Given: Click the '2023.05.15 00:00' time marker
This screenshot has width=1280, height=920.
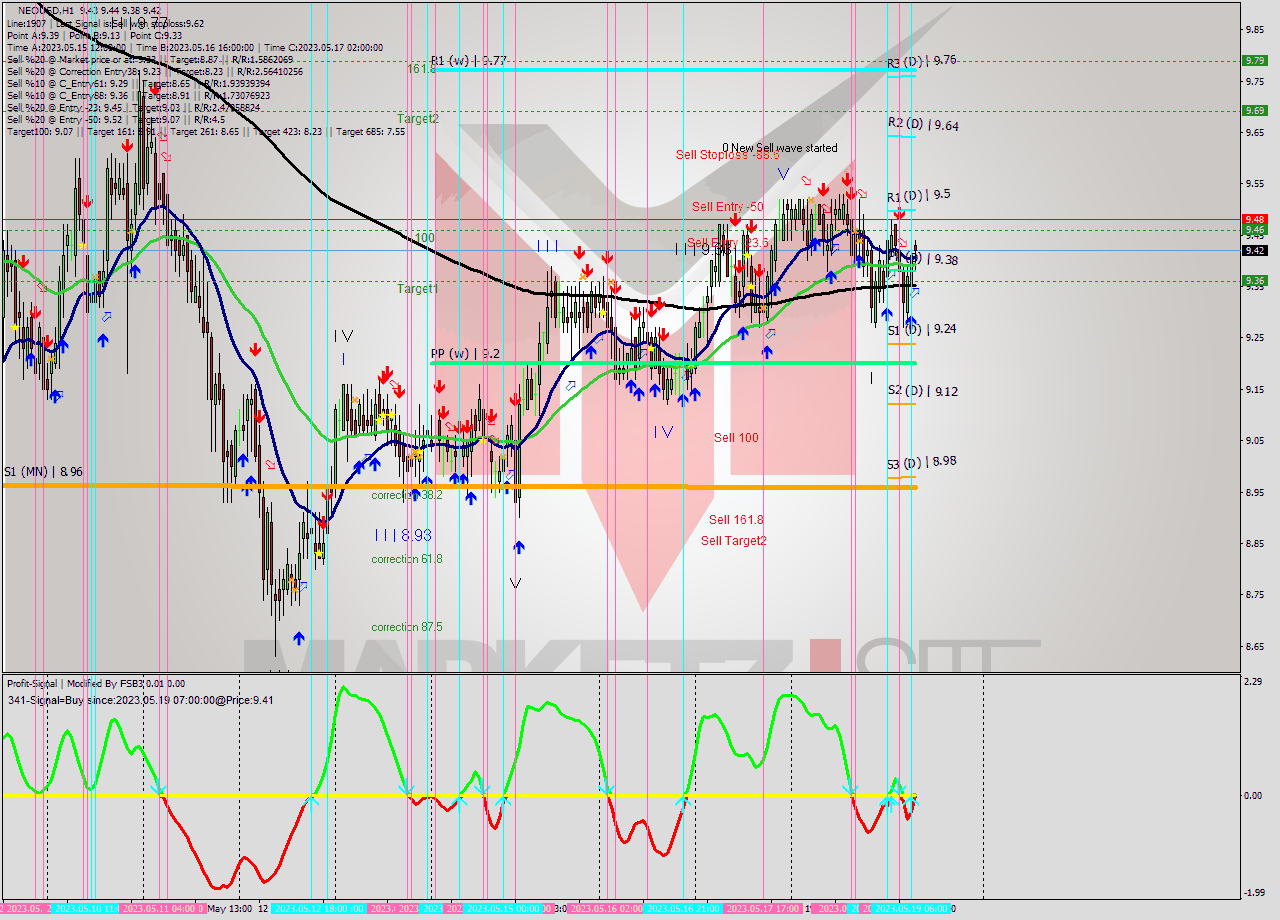Looking at the screenshot, I should pos(503,909).
